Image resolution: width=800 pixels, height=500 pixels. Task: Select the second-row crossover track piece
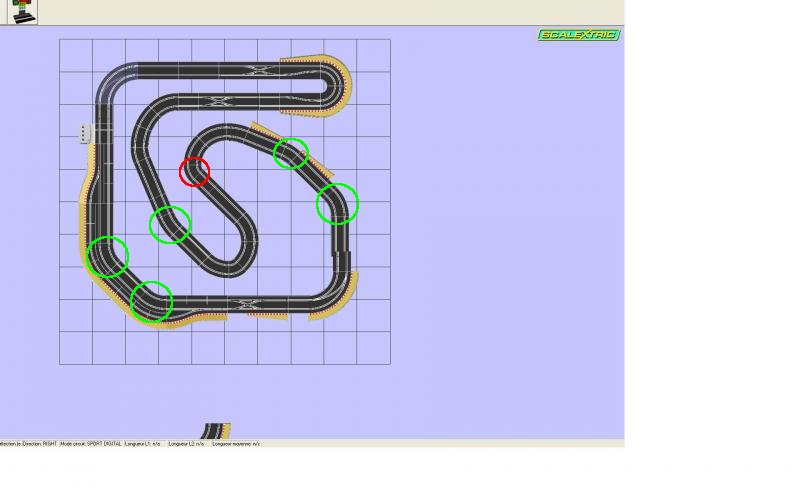[x=217, y=102]
